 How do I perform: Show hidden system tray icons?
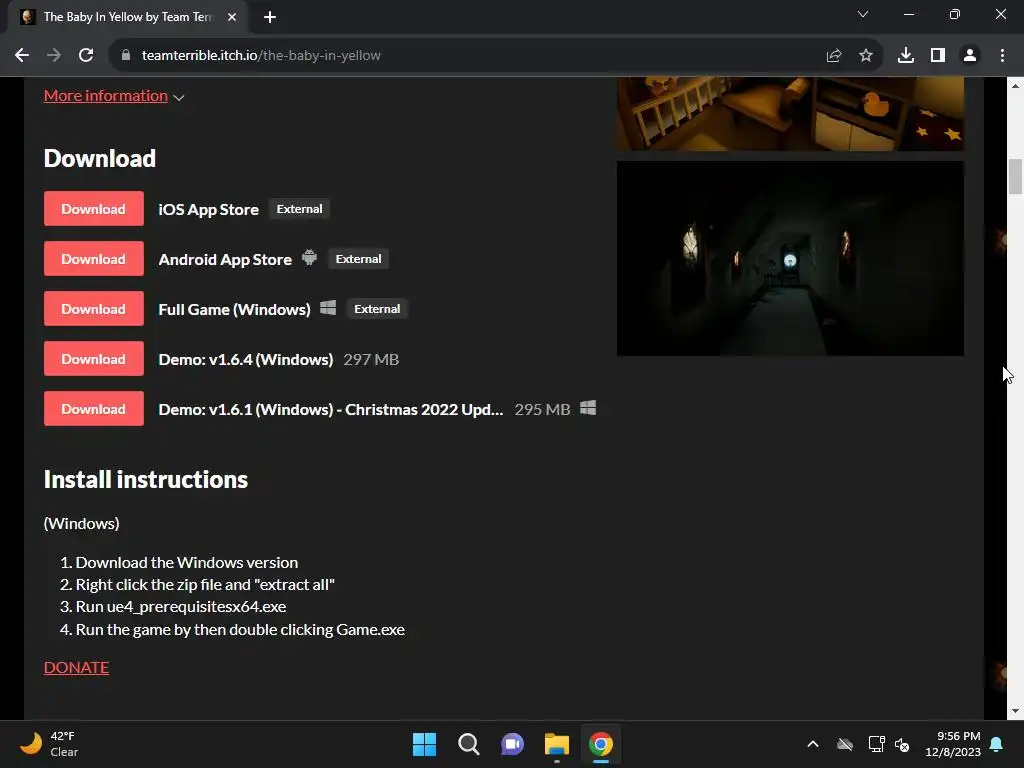pyautogui.click(x=813, y=744)
